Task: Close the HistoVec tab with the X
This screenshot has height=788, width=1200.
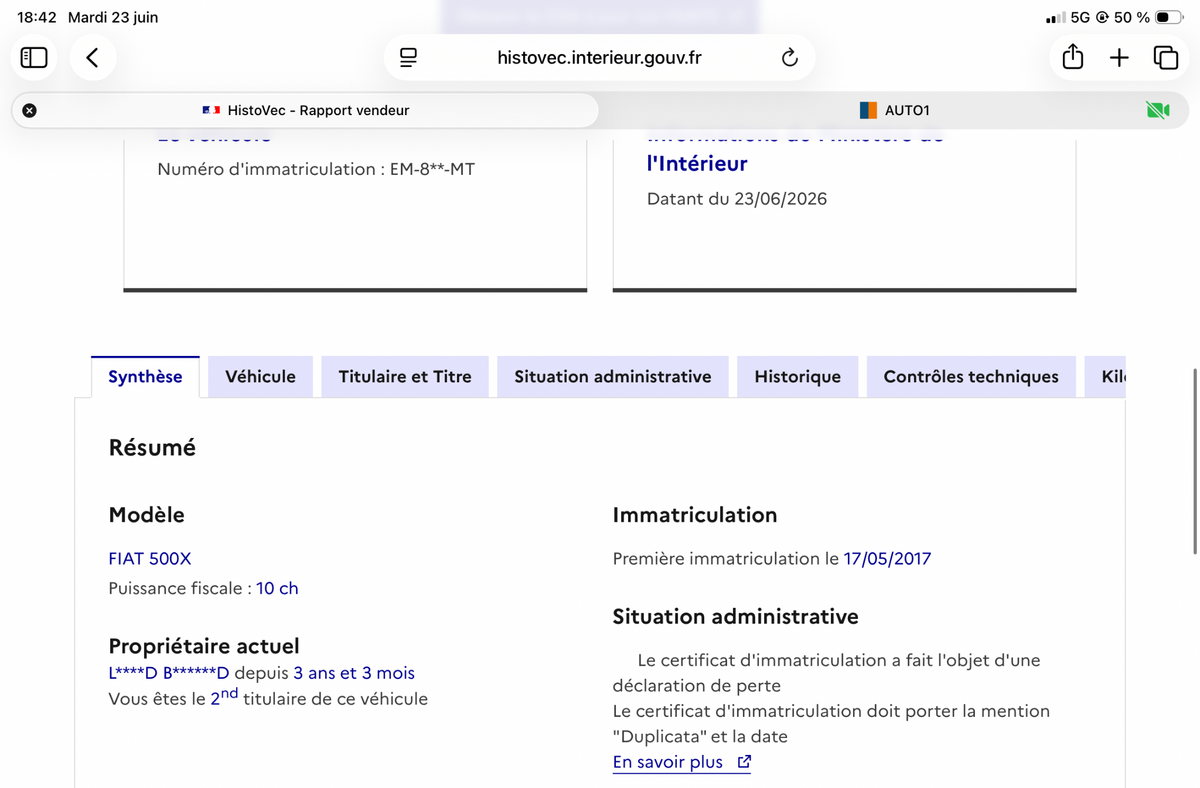Action: (x=30, y=110)
